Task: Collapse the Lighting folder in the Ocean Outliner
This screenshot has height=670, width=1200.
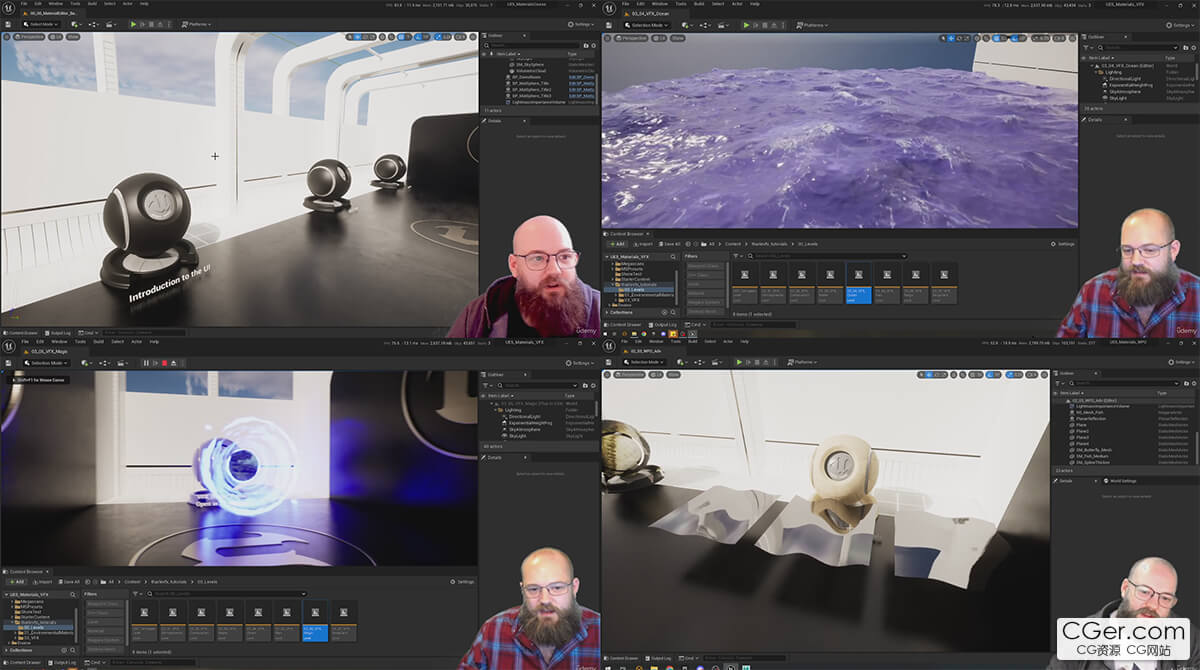Action: 1096,72
